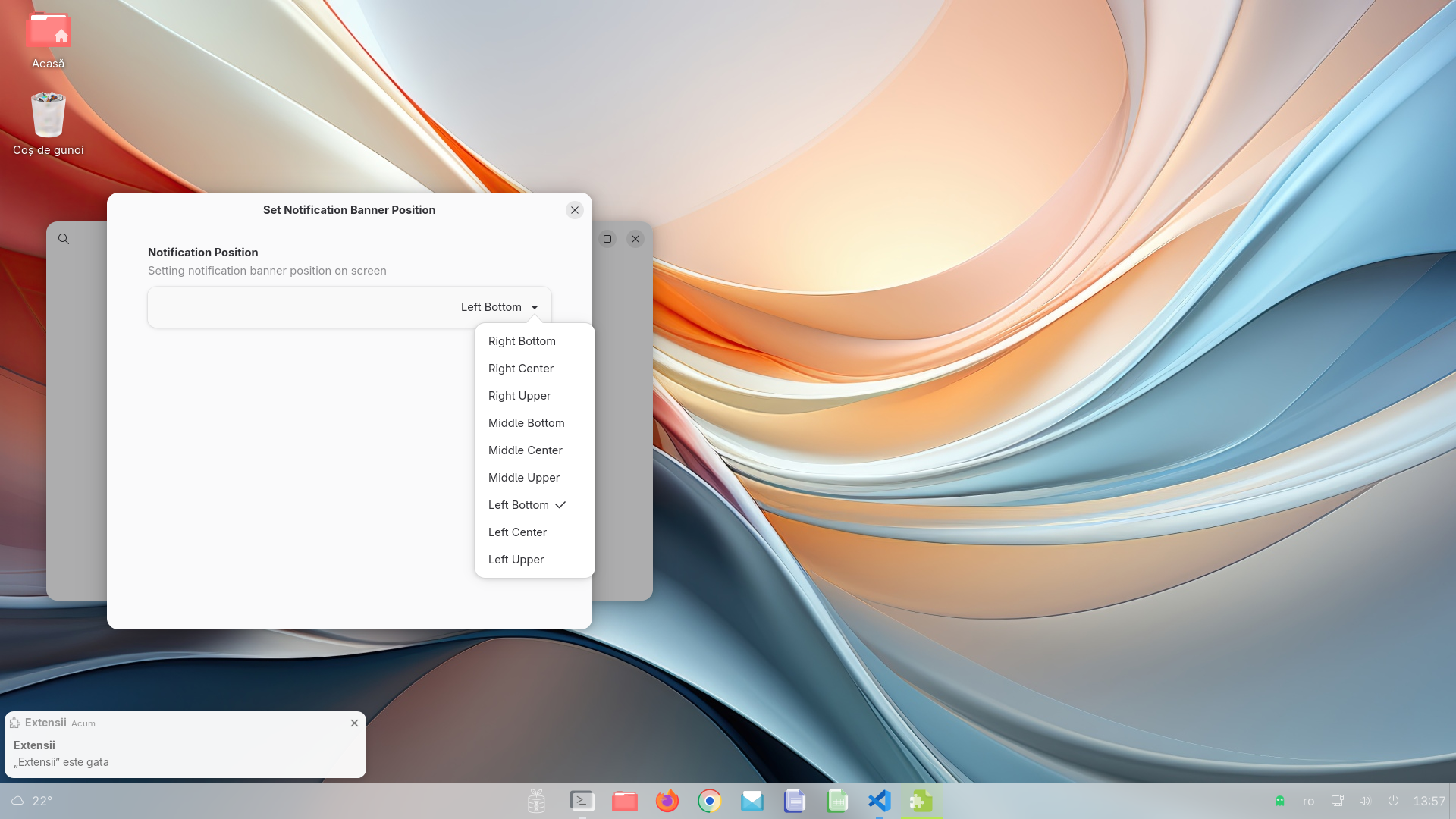Open the Acasă home folder
This screenshot has width=1456, height=819.
(48, 32)
